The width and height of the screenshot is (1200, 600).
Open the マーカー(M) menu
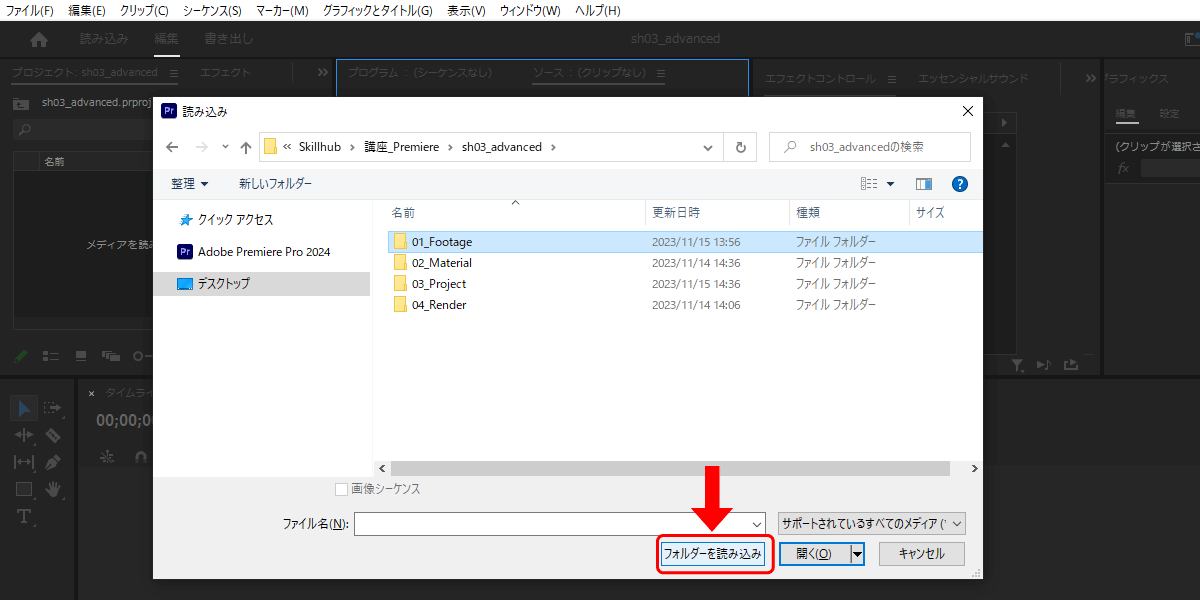click(282, 10)
